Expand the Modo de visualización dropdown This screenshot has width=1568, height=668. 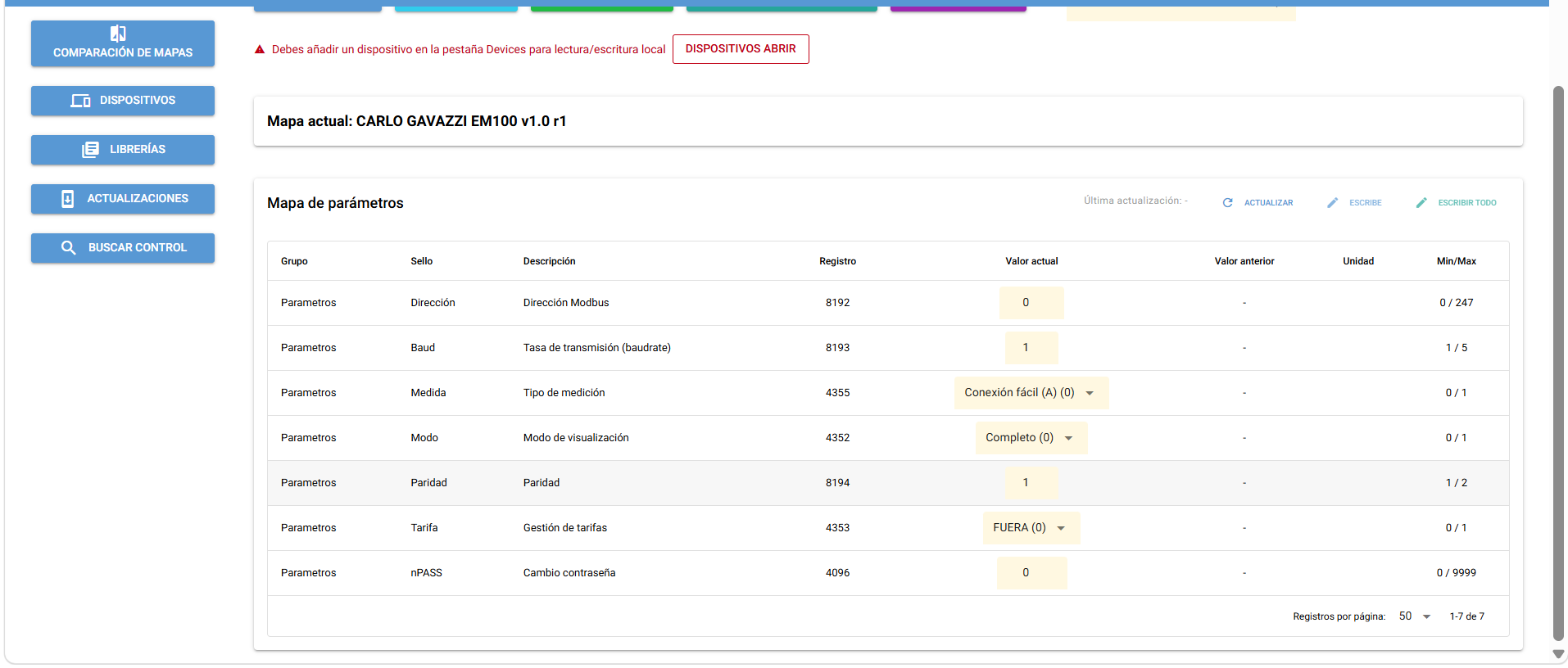pos(1031,438)
